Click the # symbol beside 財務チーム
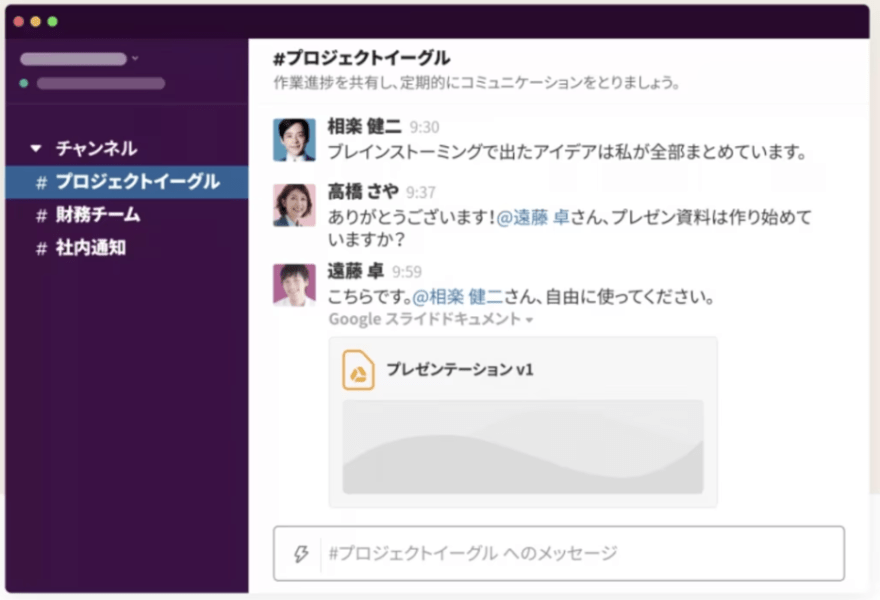880x600 pixels. click(42, 216)
